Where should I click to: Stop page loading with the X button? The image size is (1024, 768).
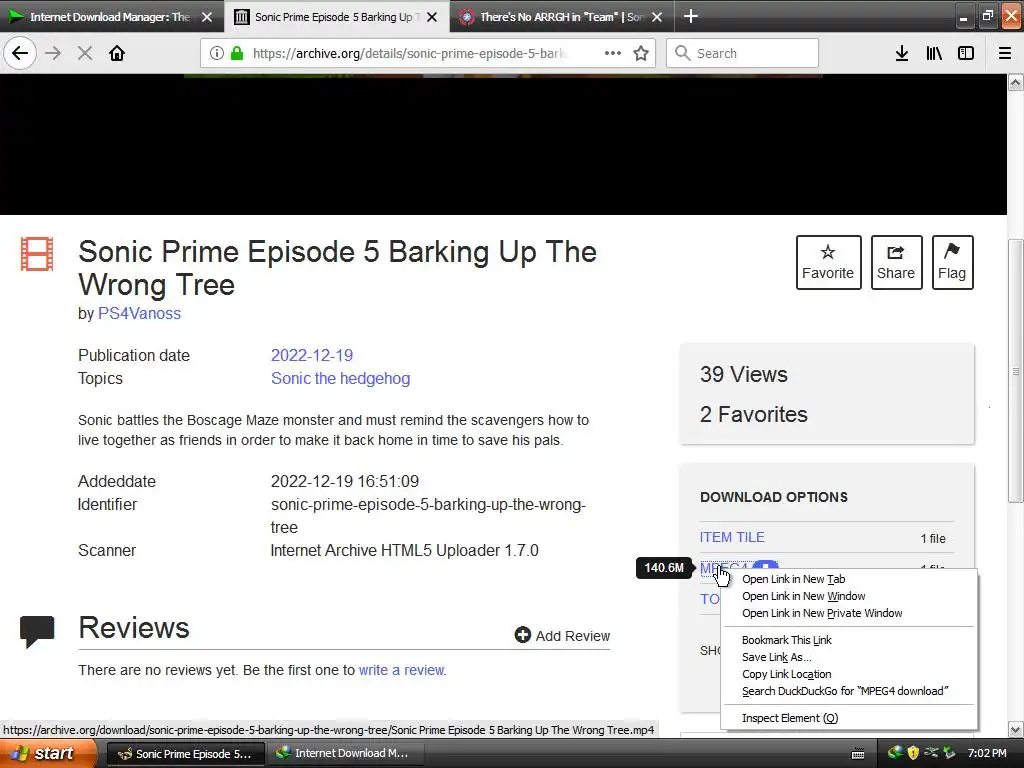[x=85, y=54]
